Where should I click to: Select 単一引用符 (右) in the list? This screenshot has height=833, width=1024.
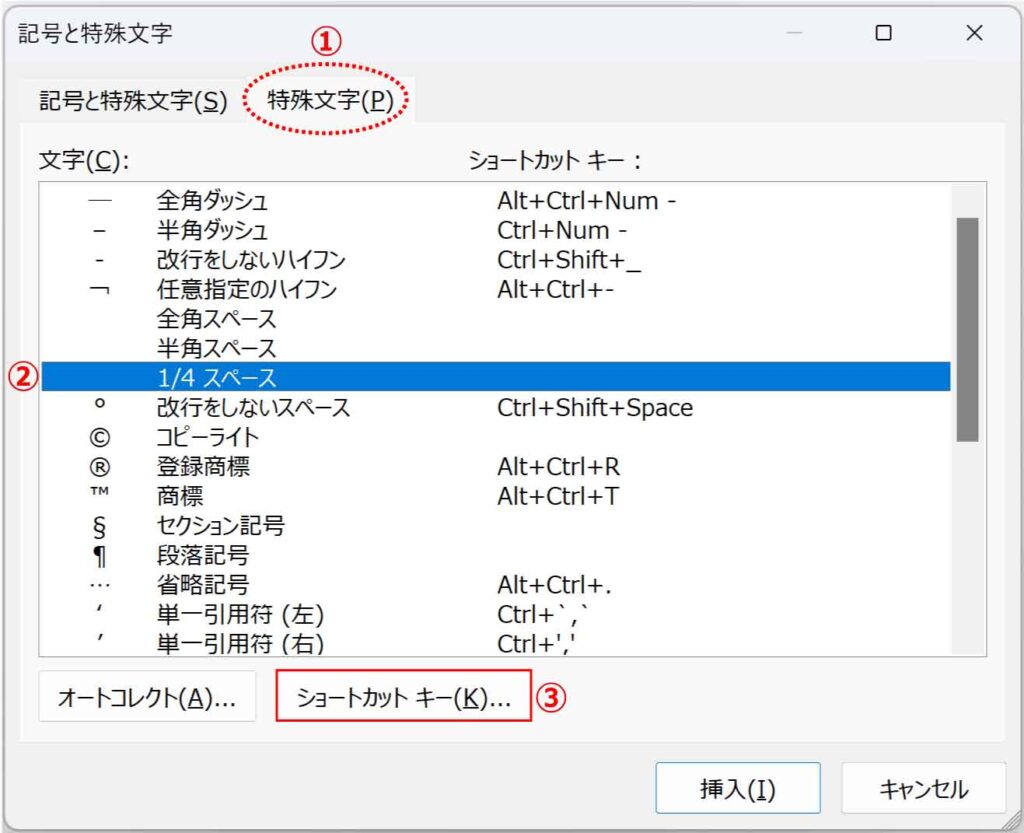click(x=496, y=643)
